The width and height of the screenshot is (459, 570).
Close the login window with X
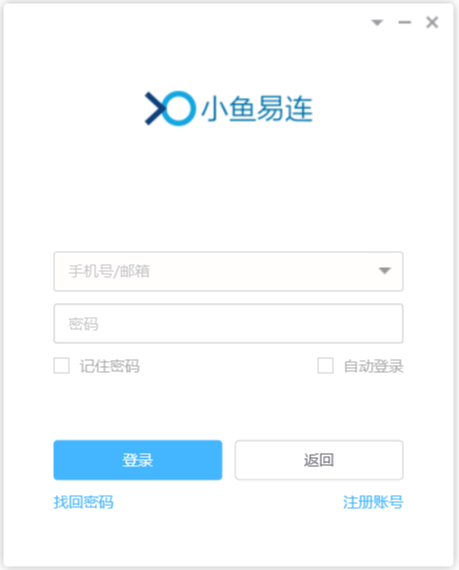(432, 23)
